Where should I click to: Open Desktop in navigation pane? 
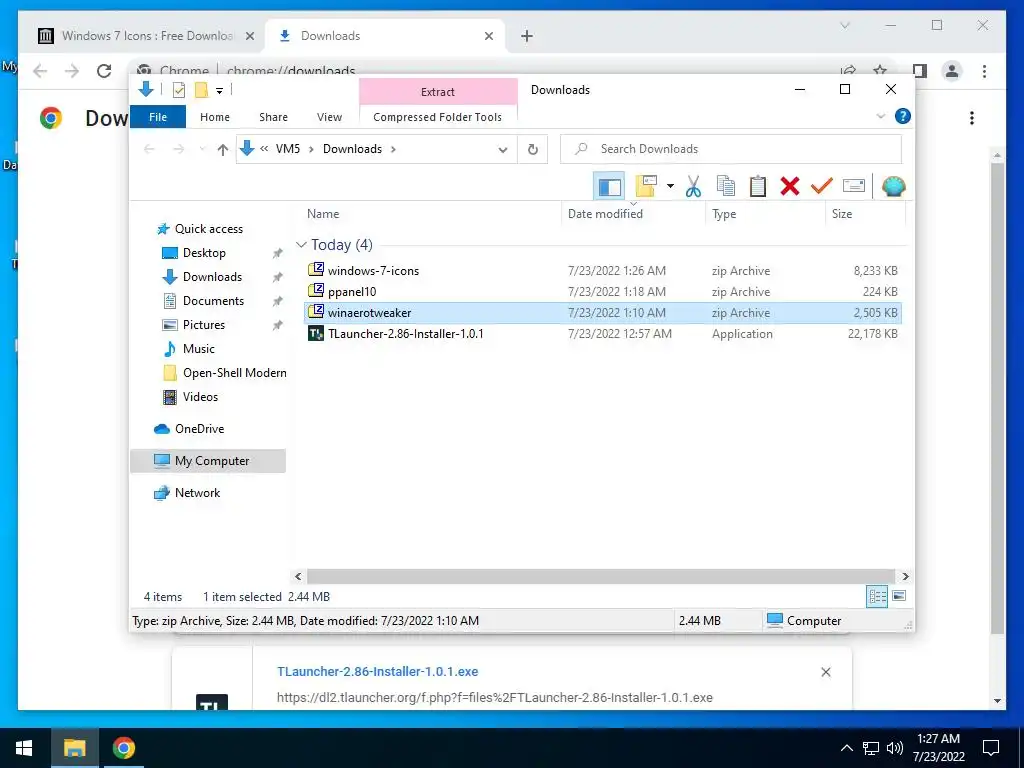(204, 253)
